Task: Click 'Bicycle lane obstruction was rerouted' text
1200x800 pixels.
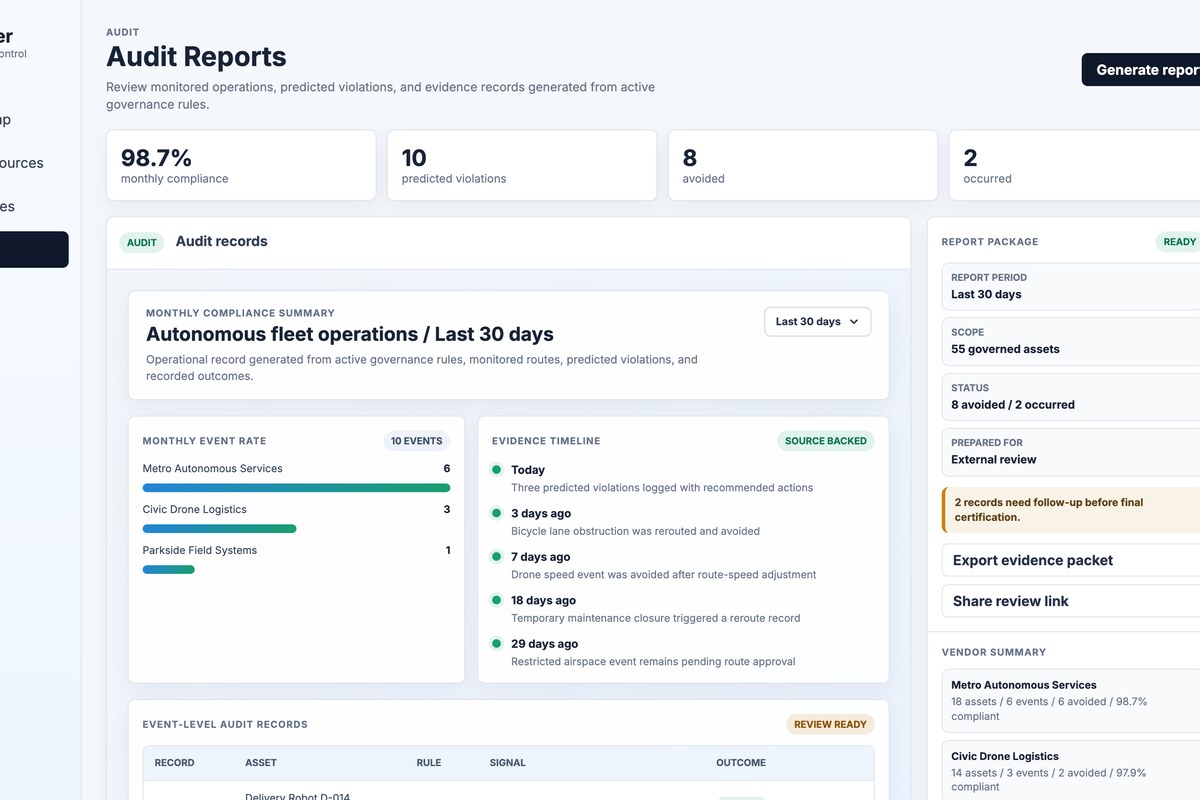Action: click(x=635, y=531)
